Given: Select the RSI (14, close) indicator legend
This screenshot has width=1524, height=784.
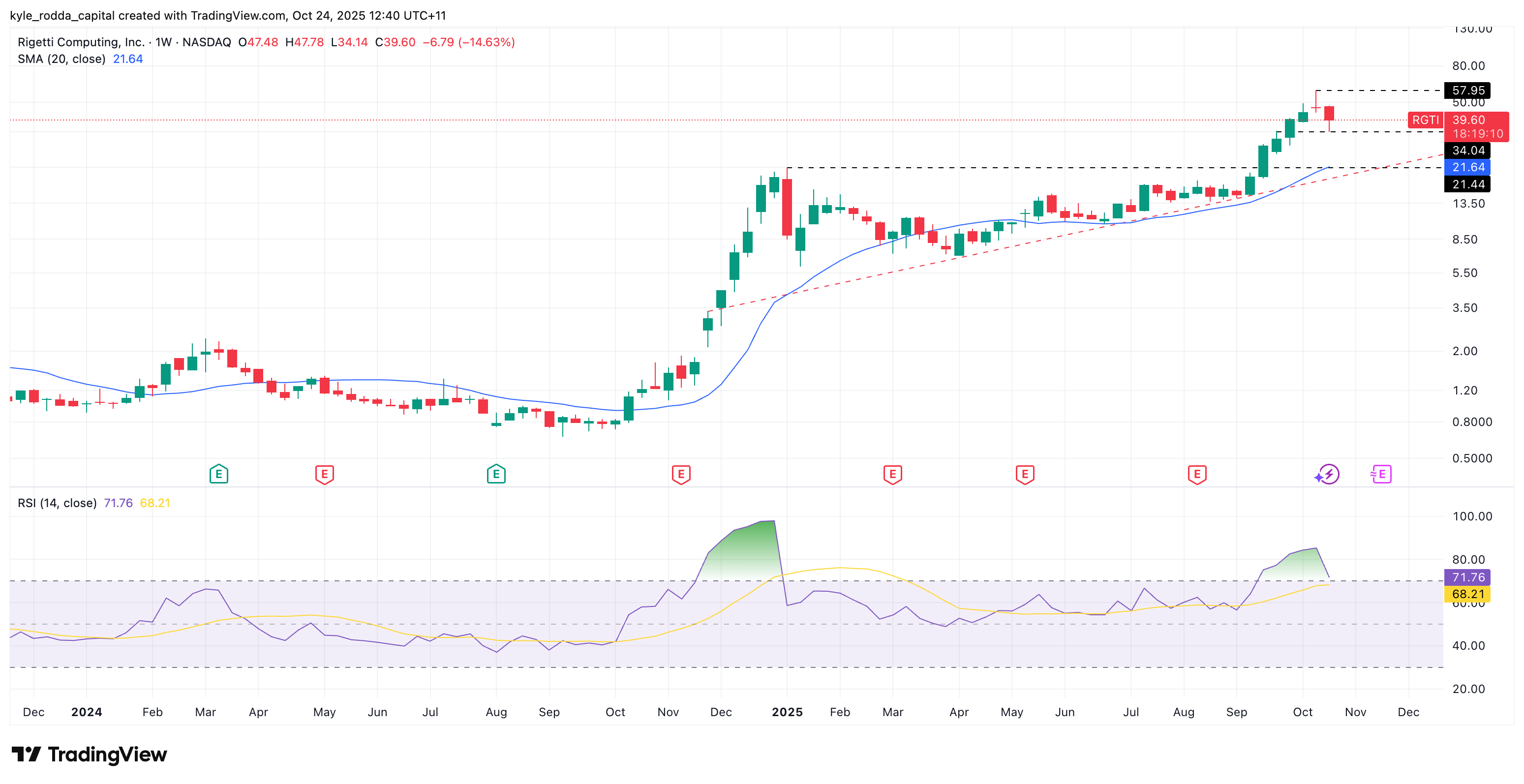Looking at the screenshot, I should [57, 503].
